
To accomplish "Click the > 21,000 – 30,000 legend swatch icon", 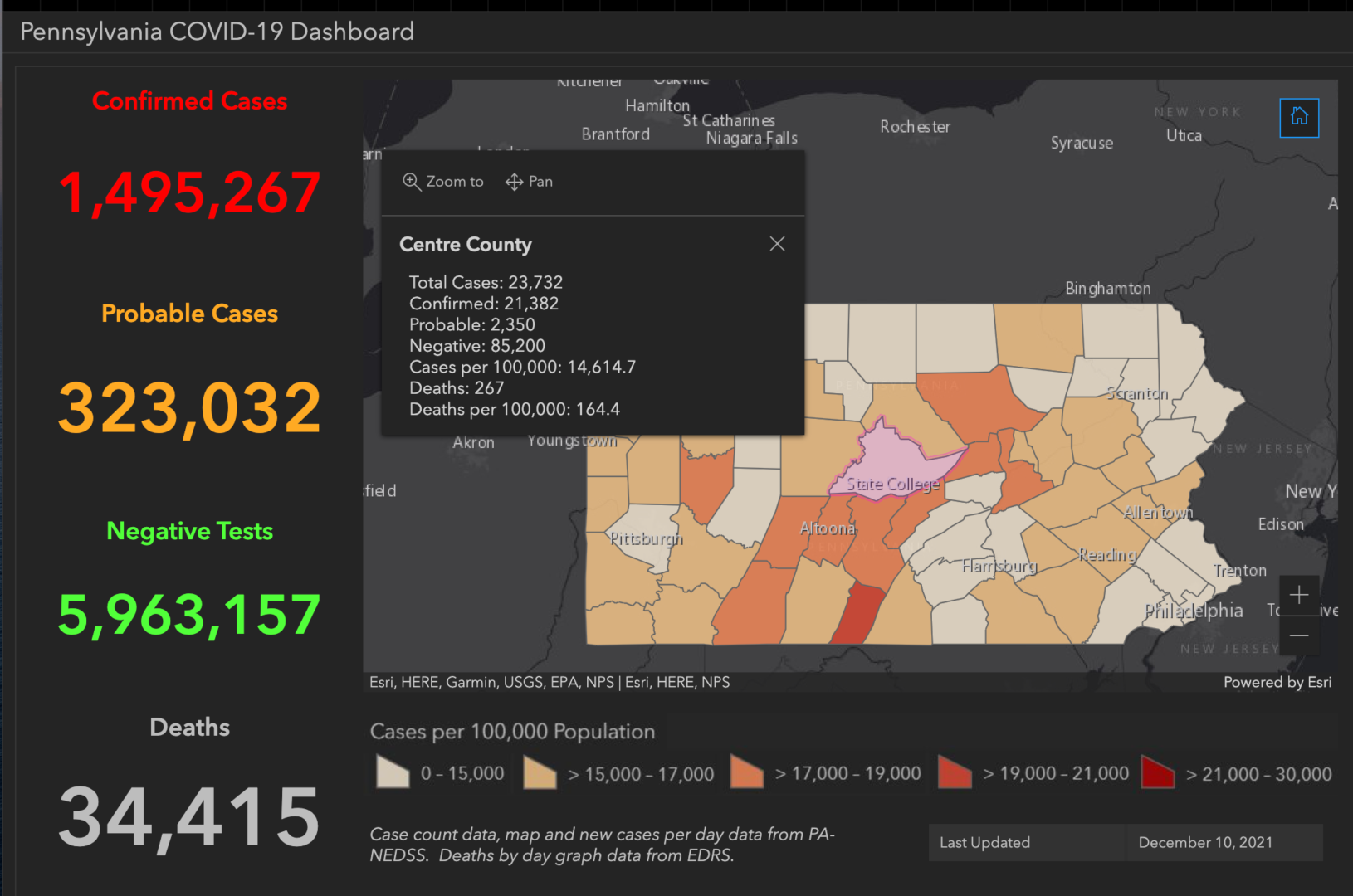I will tap(1157, 772).
